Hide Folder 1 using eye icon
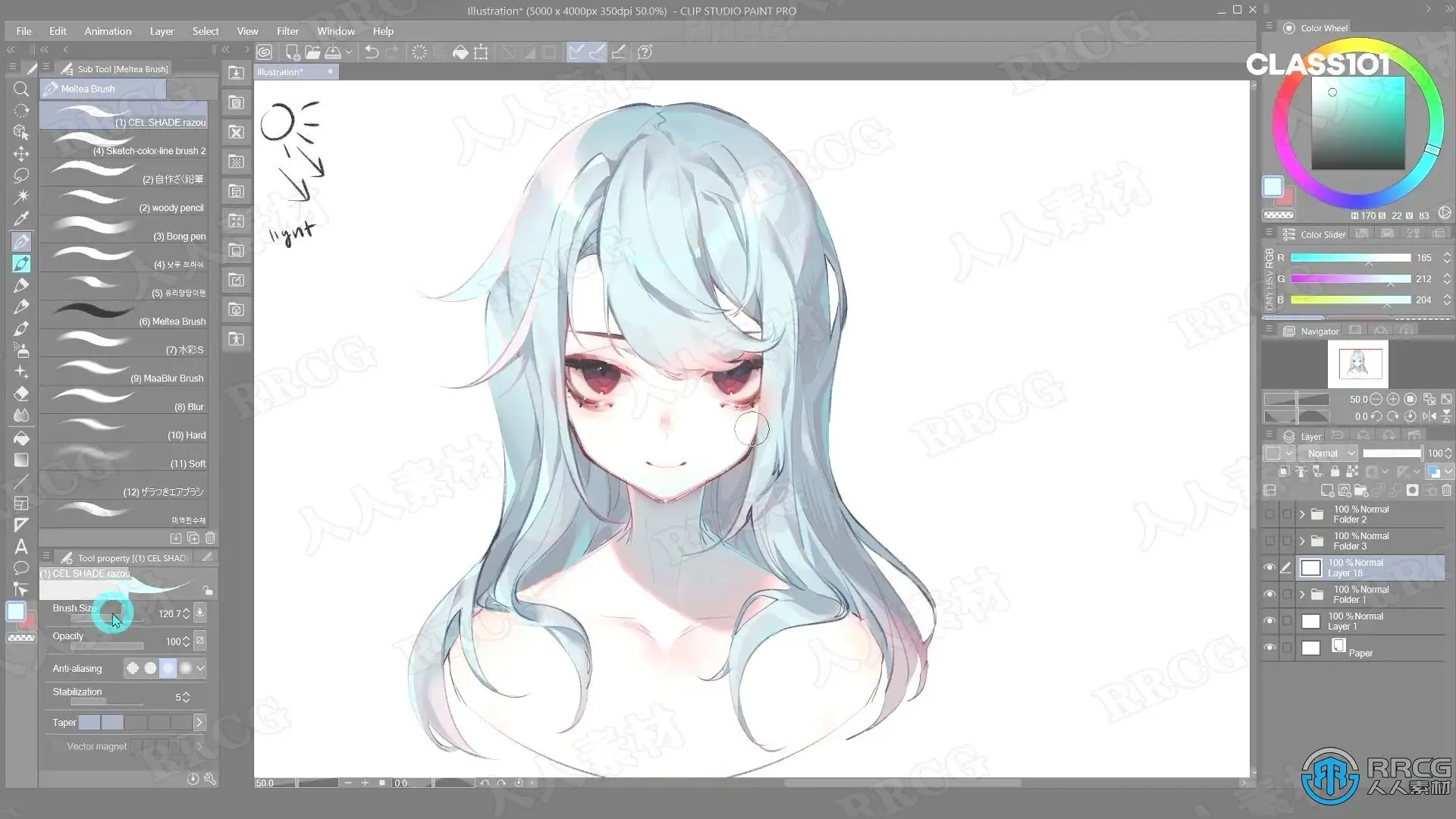The width and height of the screenshot is (1456, 819). point(1269,594)
